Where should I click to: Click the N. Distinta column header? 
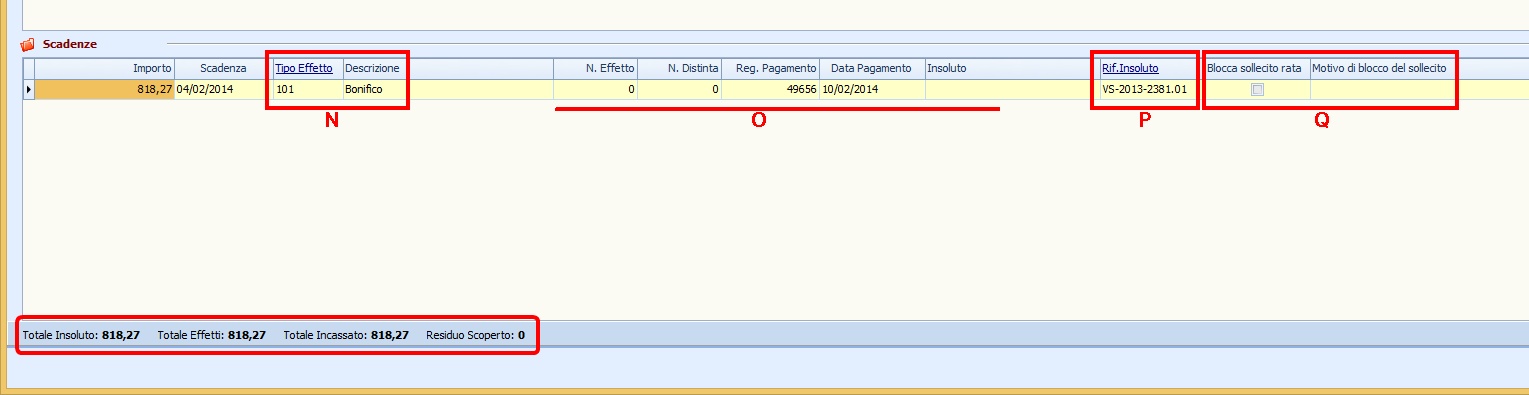click(680, 68)
